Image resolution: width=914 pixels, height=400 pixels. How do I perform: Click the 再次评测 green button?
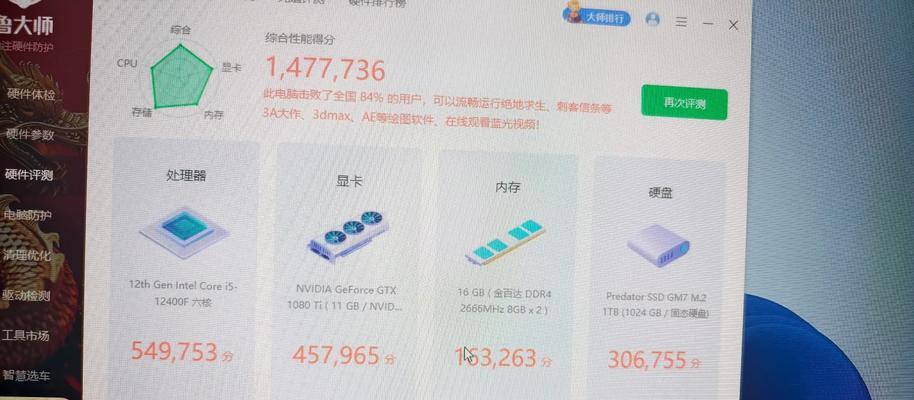click(x=684, y=103)
